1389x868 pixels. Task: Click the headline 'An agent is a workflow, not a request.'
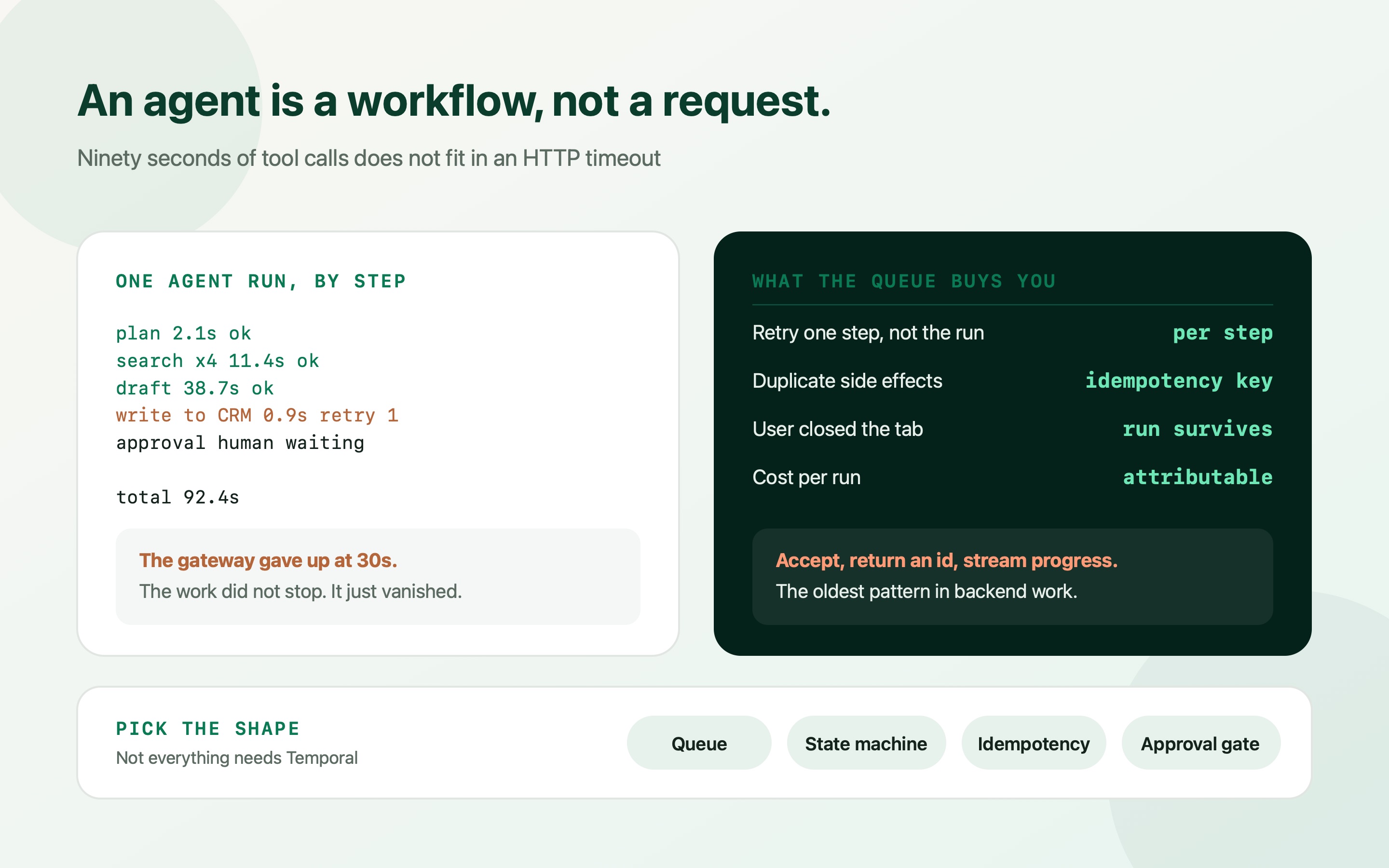[x=454, y=102]
